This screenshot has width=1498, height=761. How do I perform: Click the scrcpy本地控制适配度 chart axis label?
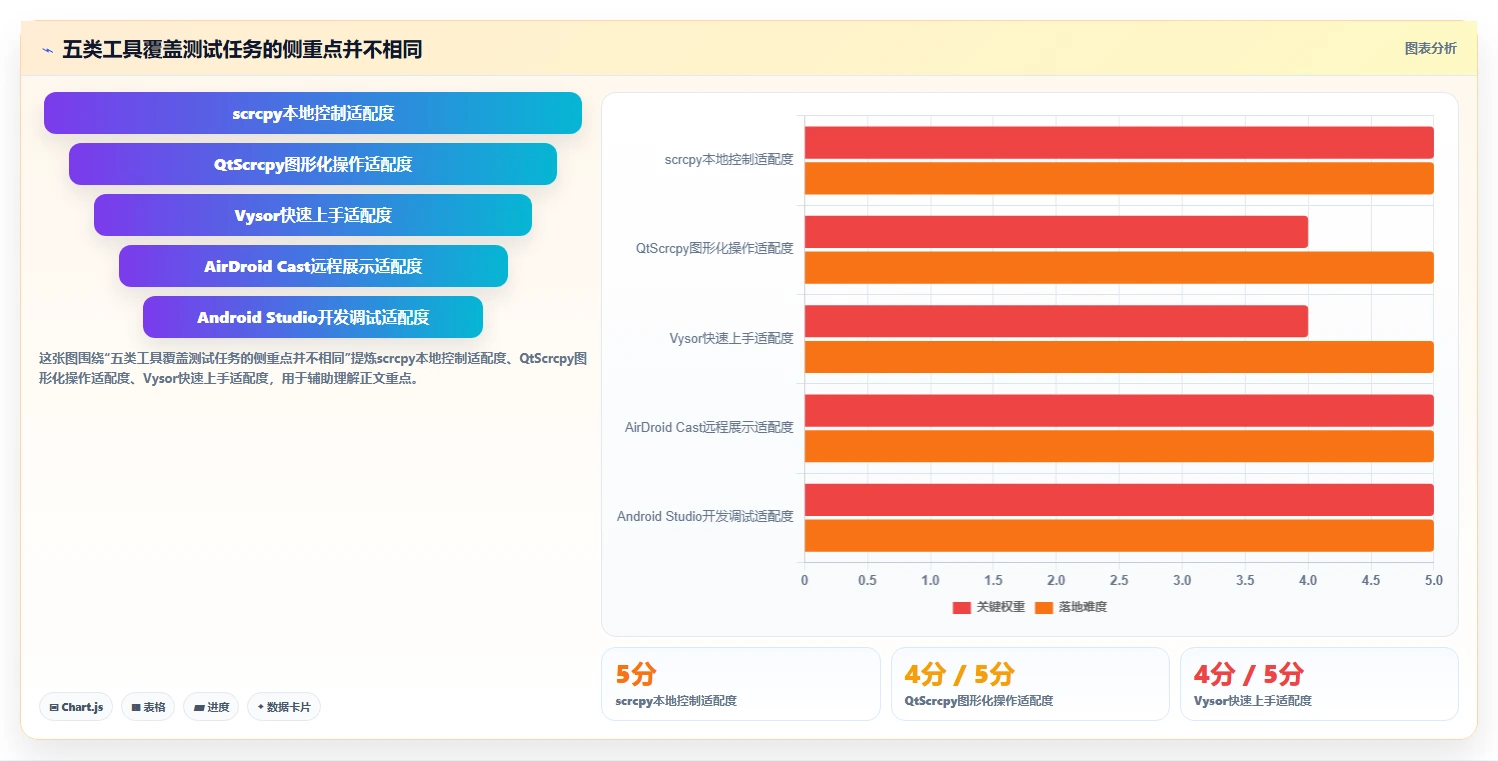pyautogui.click(x=729, y=159)
